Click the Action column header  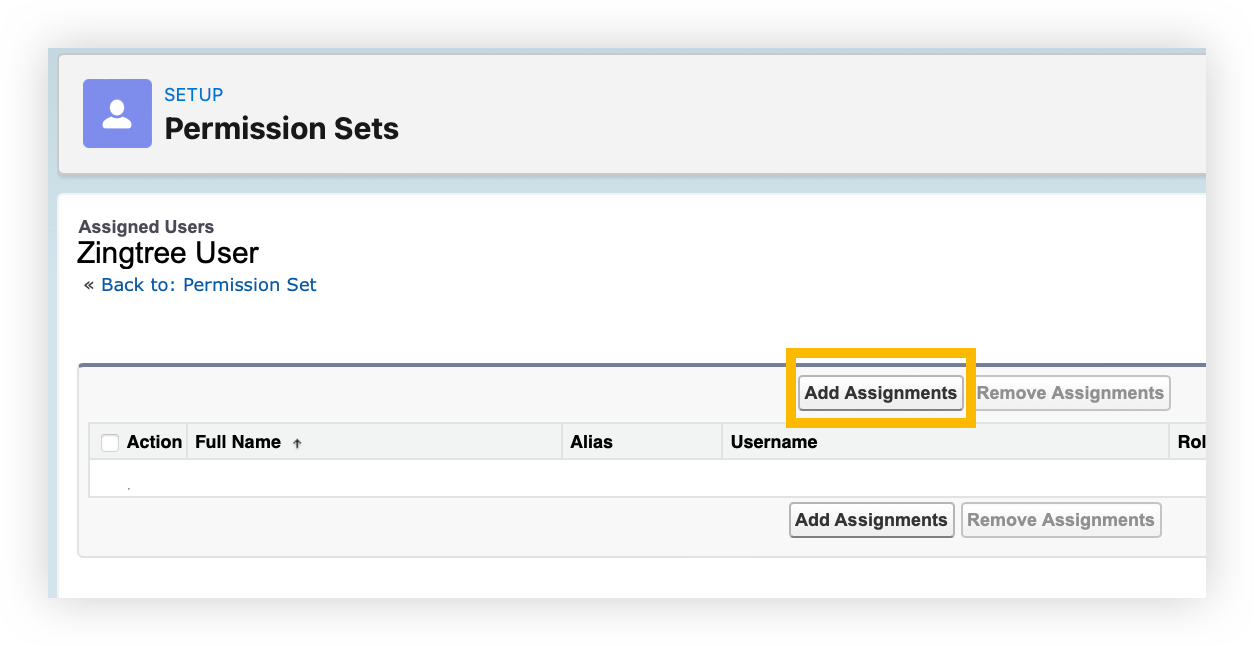[x=154, y=442]
